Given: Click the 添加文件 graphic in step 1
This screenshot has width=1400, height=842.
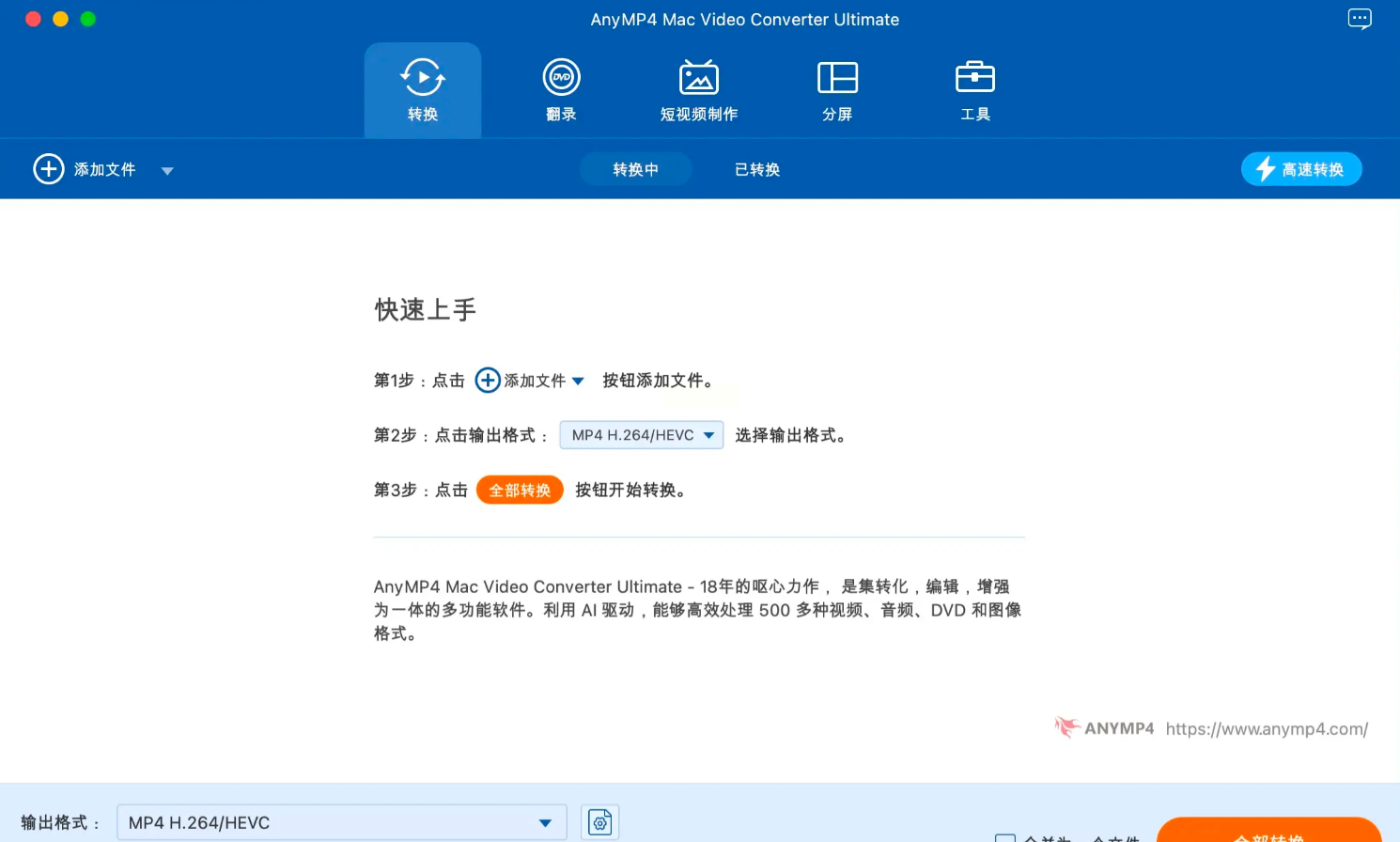Looking at the screenshot, I should (530, 381).
